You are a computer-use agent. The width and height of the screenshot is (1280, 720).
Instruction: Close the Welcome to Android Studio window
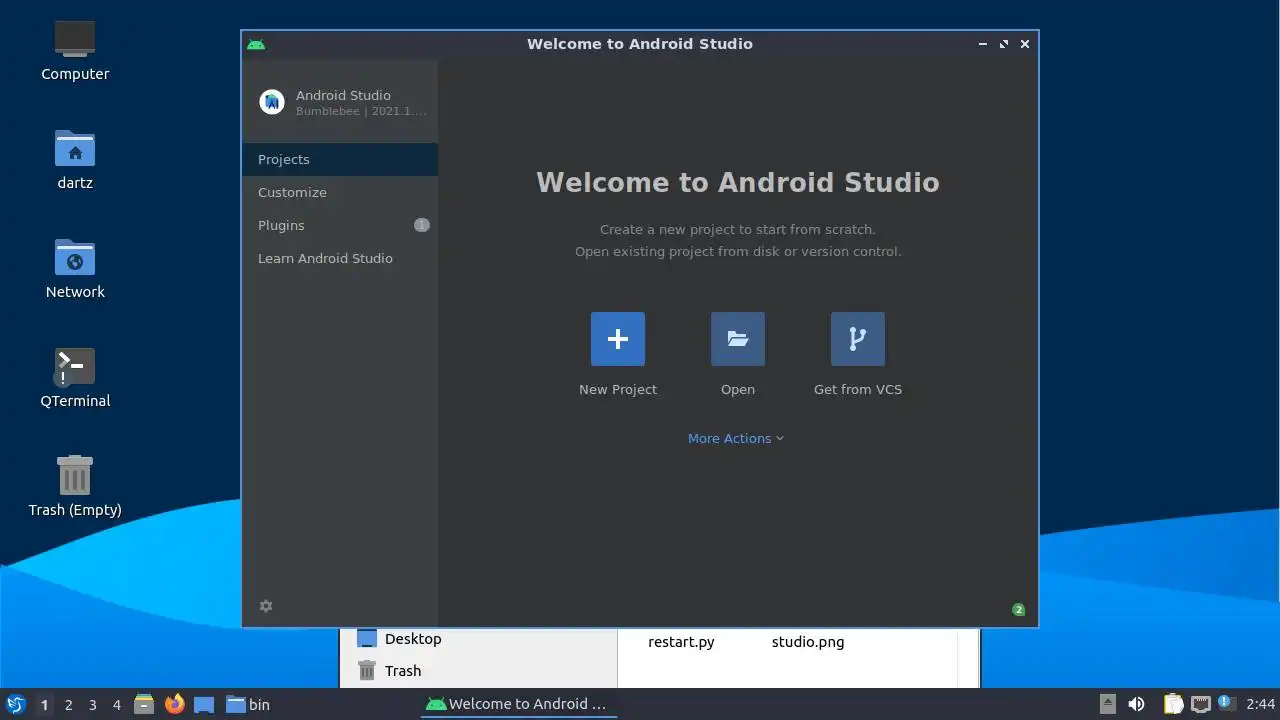(1024, 44)
